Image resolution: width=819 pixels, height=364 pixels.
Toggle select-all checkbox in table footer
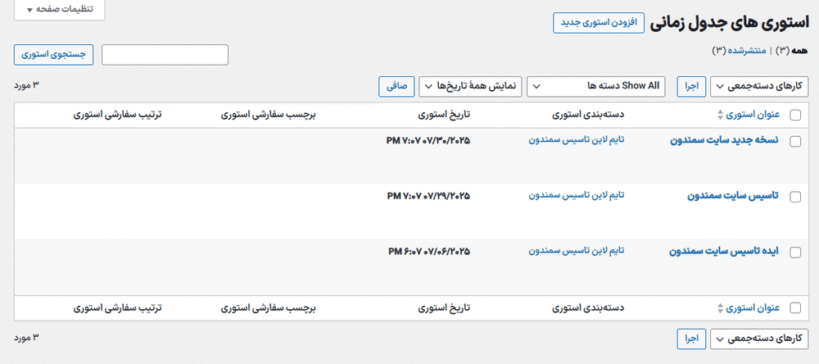tap(795, 308)
